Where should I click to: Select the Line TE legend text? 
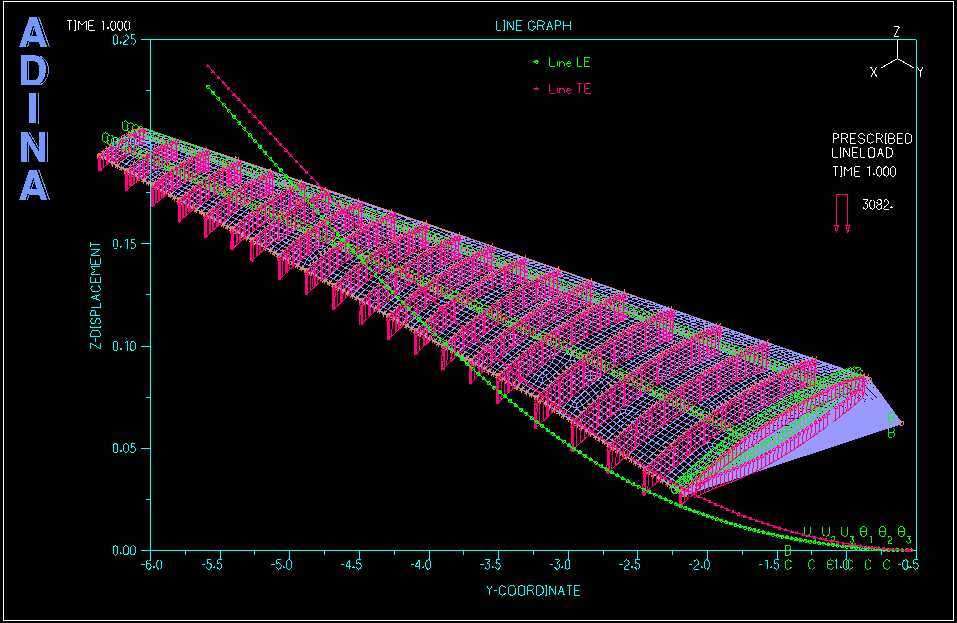569,90
